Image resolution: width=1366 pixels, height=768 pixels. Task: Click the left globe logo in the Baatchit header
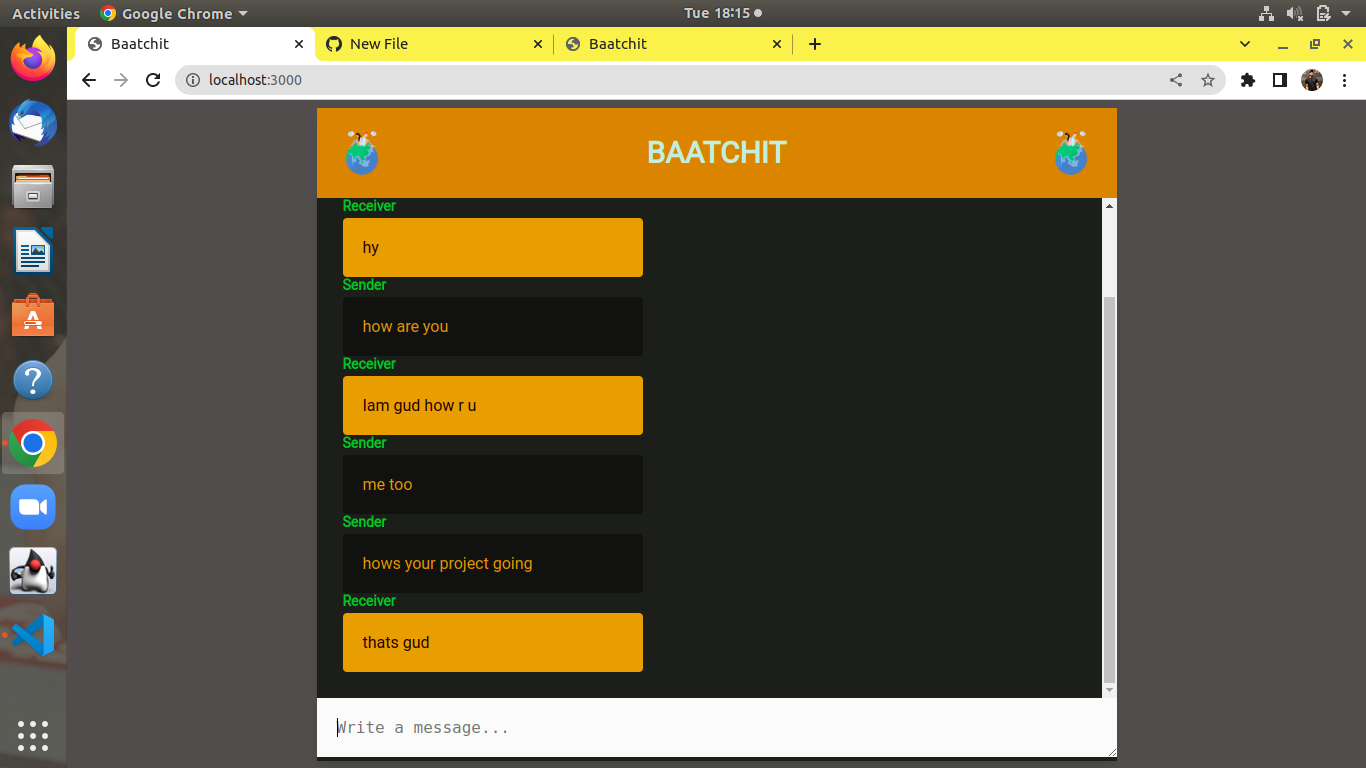point(362,152)
